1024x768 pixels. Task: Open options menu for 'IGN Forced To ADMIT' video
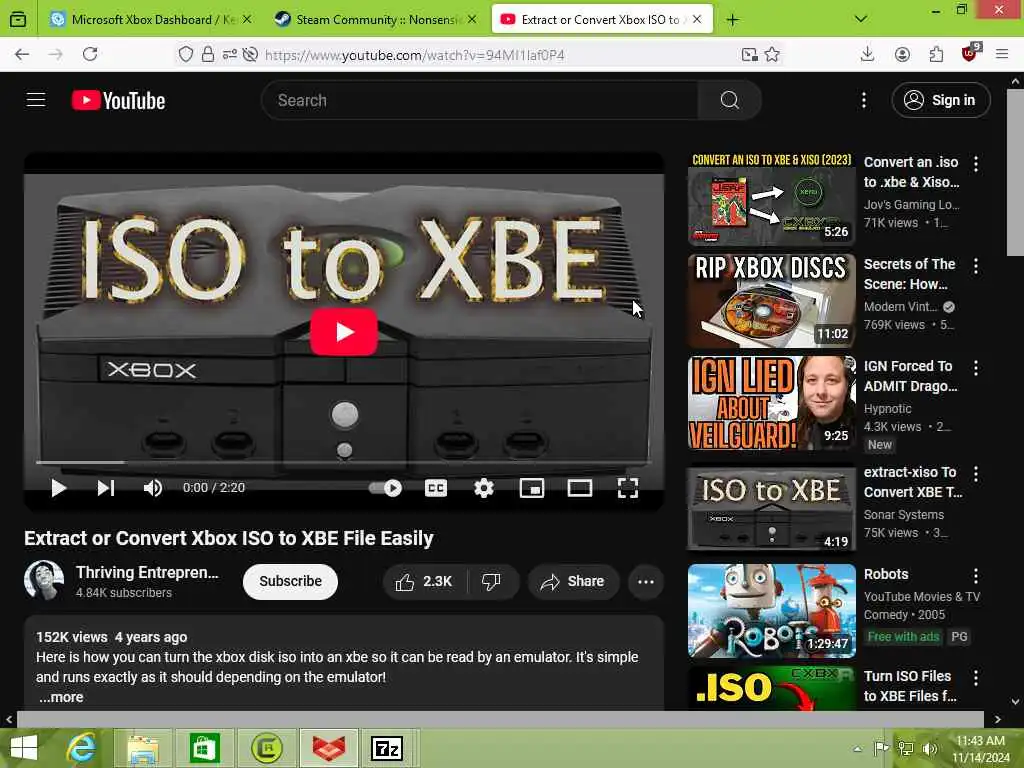pos(976,368)
